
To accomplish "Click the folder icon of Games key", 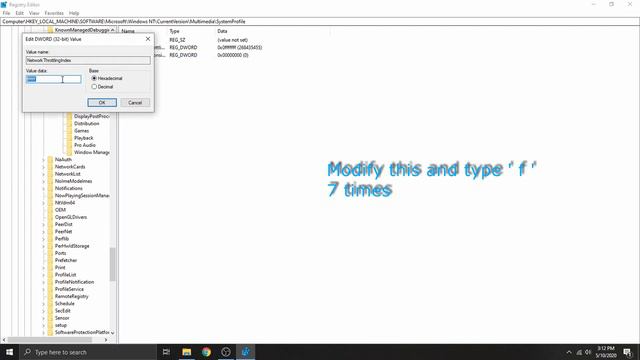I will (x=69, y=131).
